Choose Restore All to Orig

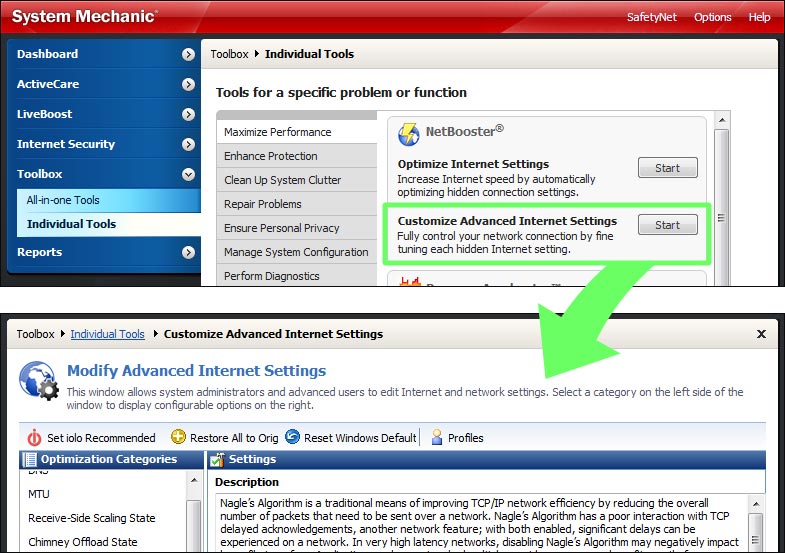234,438
